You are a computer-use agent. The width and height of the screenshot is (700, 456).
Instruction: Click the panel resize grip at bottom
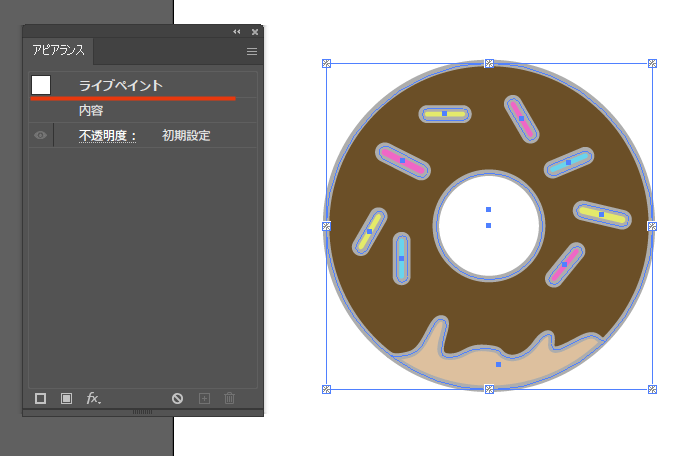(x=142, y=412)
